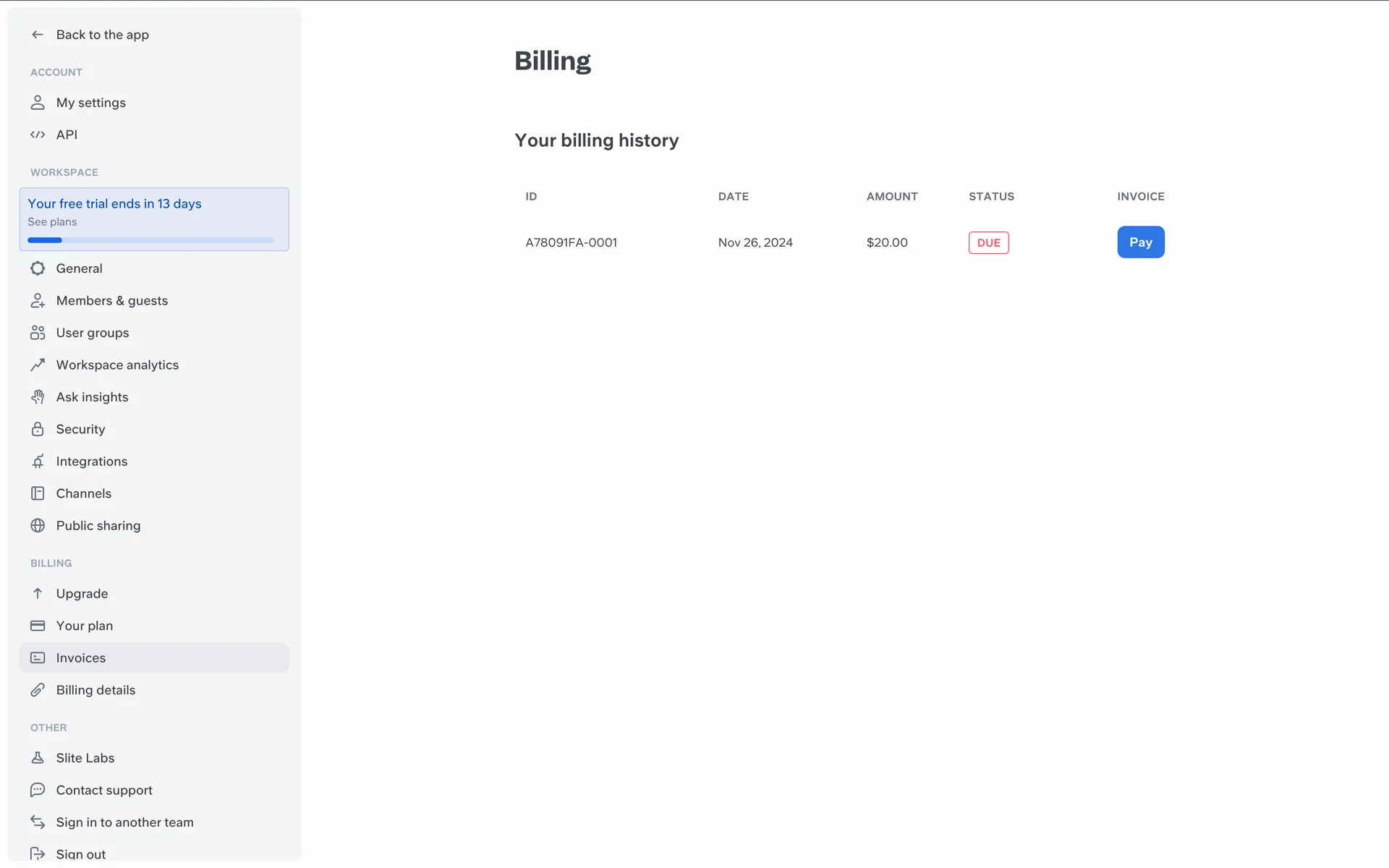Open My settings page
Screen dimensions: 1389x868
[x=90, y=103]
